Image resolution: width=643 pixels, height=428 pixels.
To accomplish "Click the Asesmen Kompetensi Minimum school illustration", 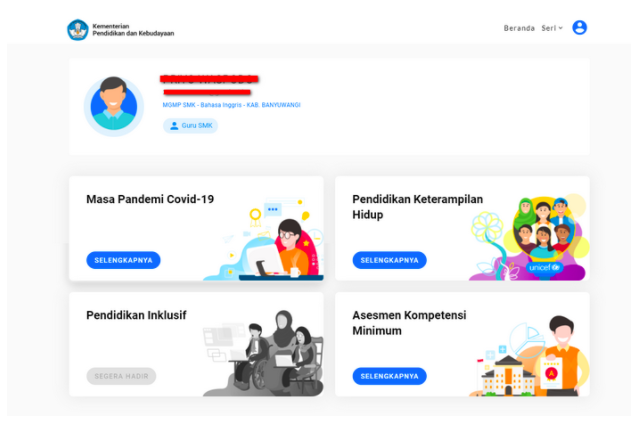I will point(507,376).
